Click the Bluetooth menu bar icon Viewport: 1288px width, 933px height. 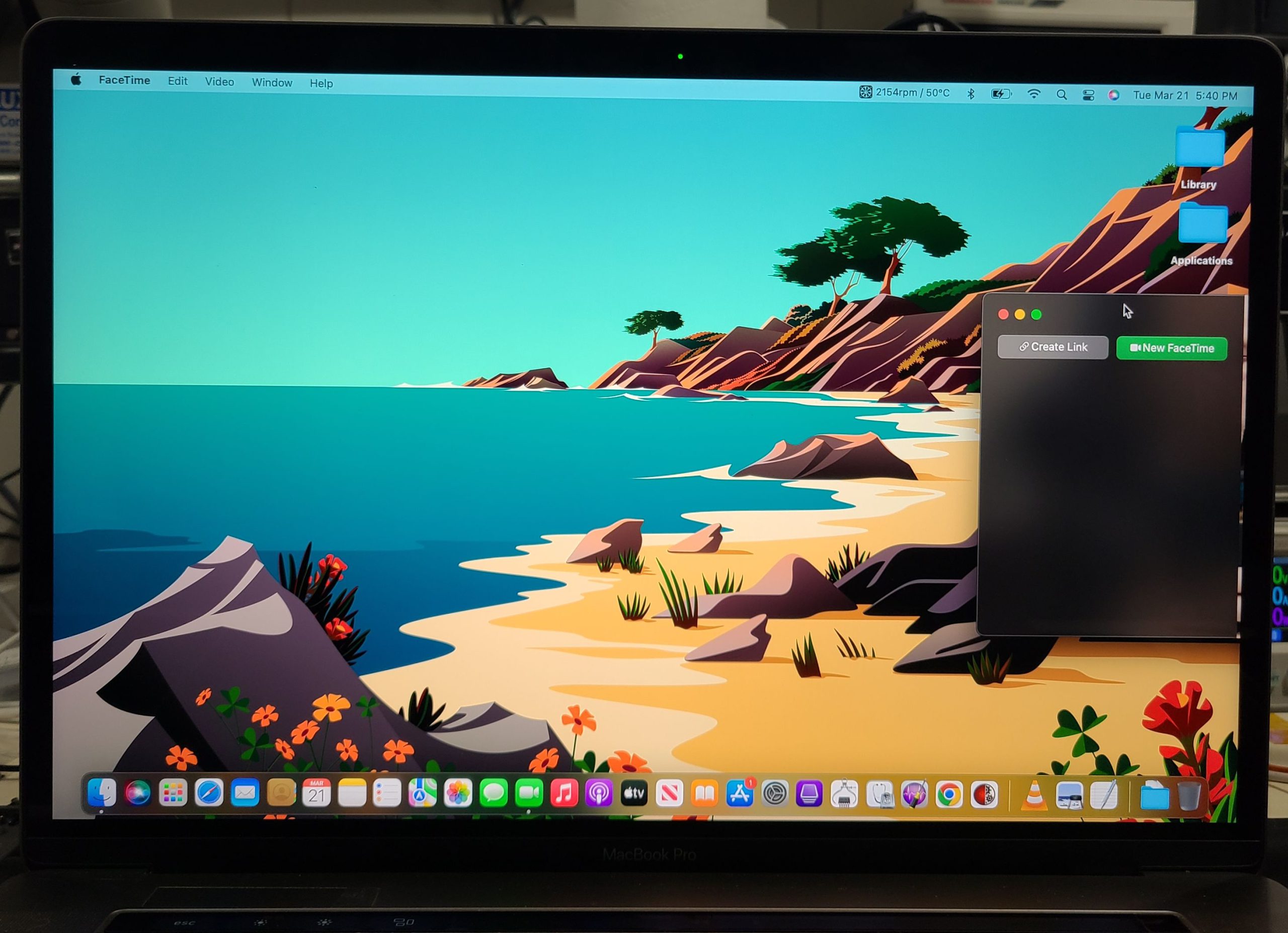971,94
